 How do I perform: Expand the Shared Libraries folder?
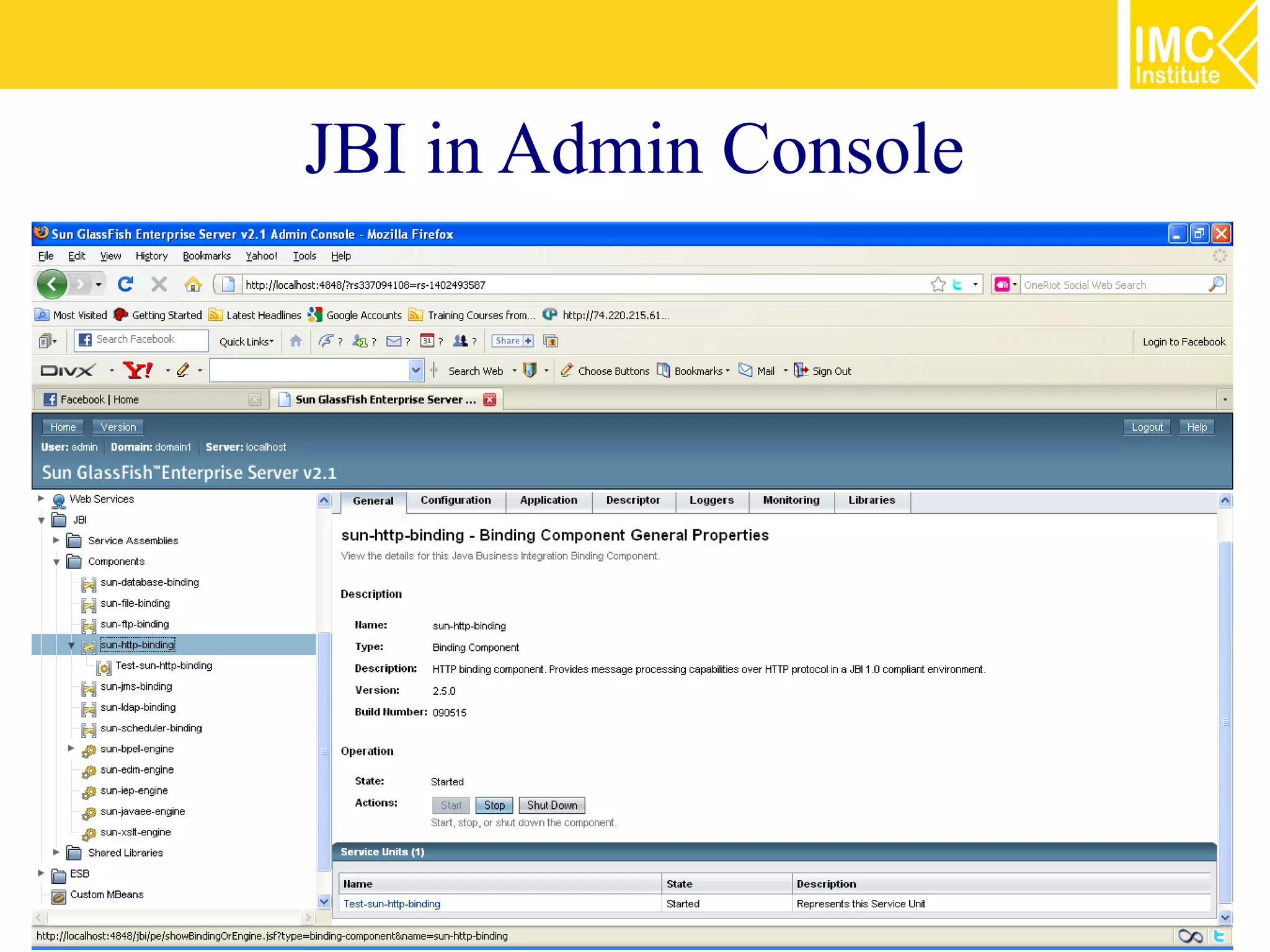point(56,853)
